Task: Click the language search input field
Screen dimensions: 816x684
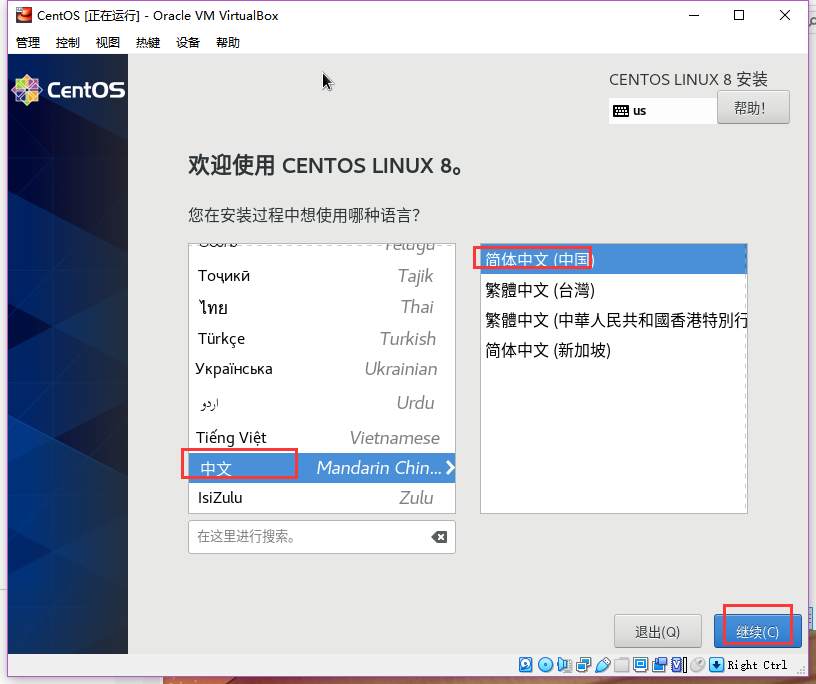Action: click(x=322, y=537)
